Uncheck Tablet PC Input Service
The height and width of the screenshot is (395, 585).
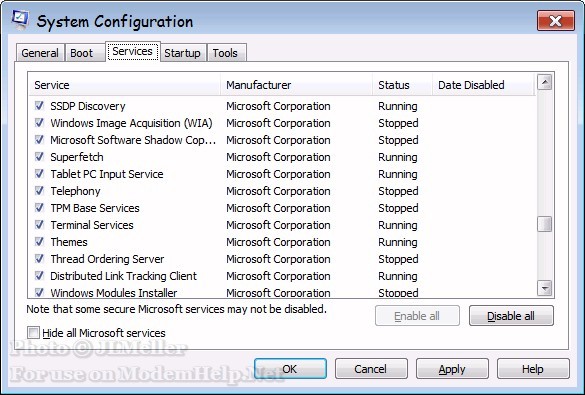click(x=39, y=174)
